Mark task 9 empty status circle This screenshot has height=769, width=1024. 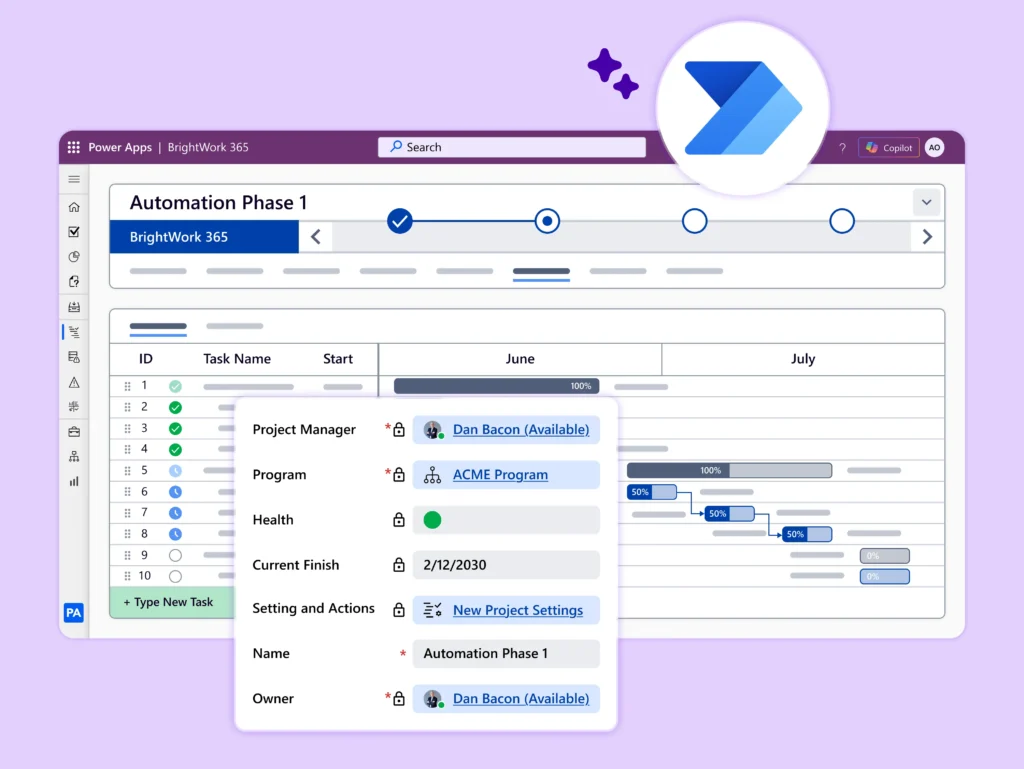point(175,556)
